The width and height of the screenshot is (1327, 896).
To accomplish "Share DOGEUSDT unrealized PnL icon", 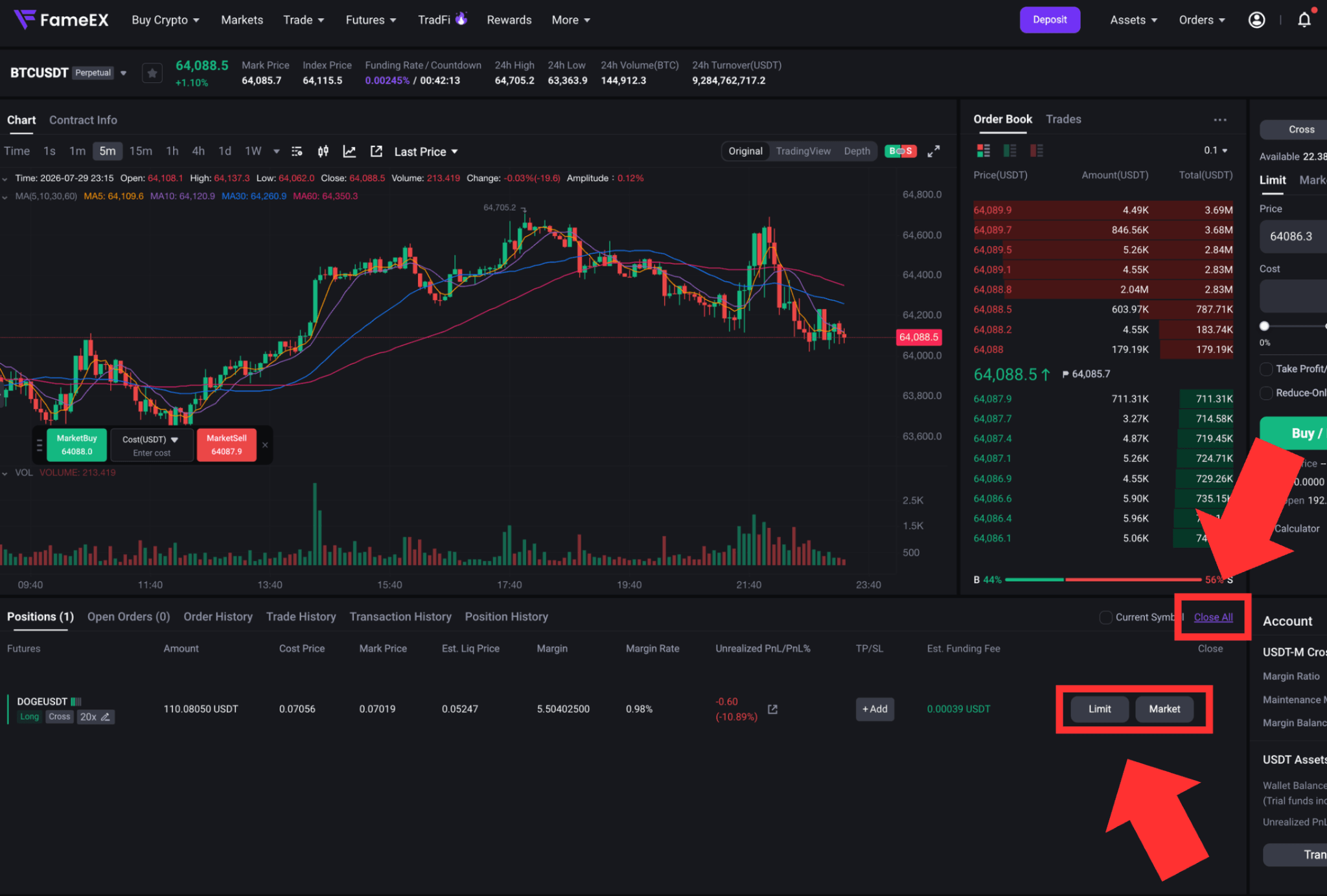I will tap(772, 709).
